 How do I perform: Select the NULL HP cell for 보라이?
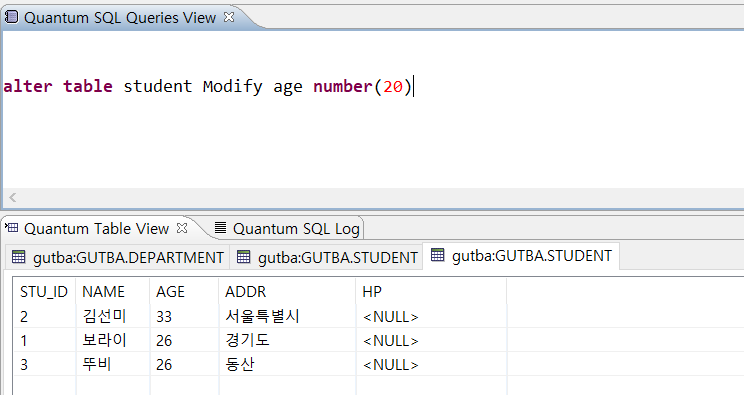[x=431, y=340]
